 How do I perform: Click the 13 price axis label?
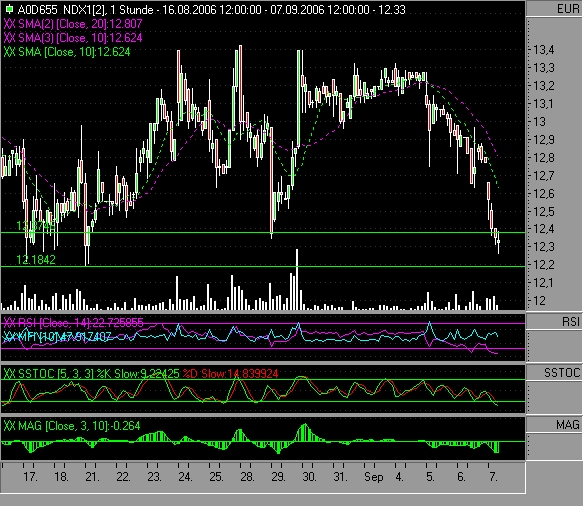pos(539,122)
